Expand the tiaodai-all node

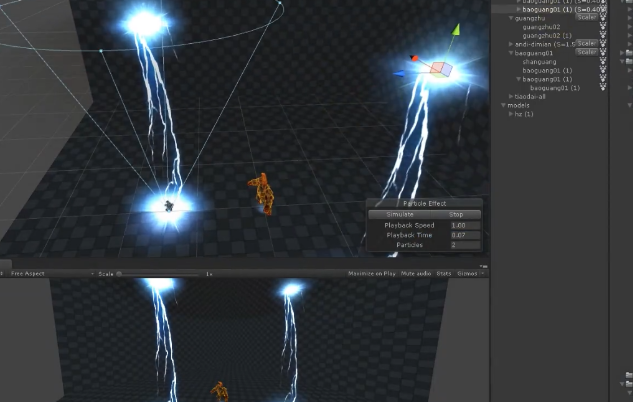(511, 96)
